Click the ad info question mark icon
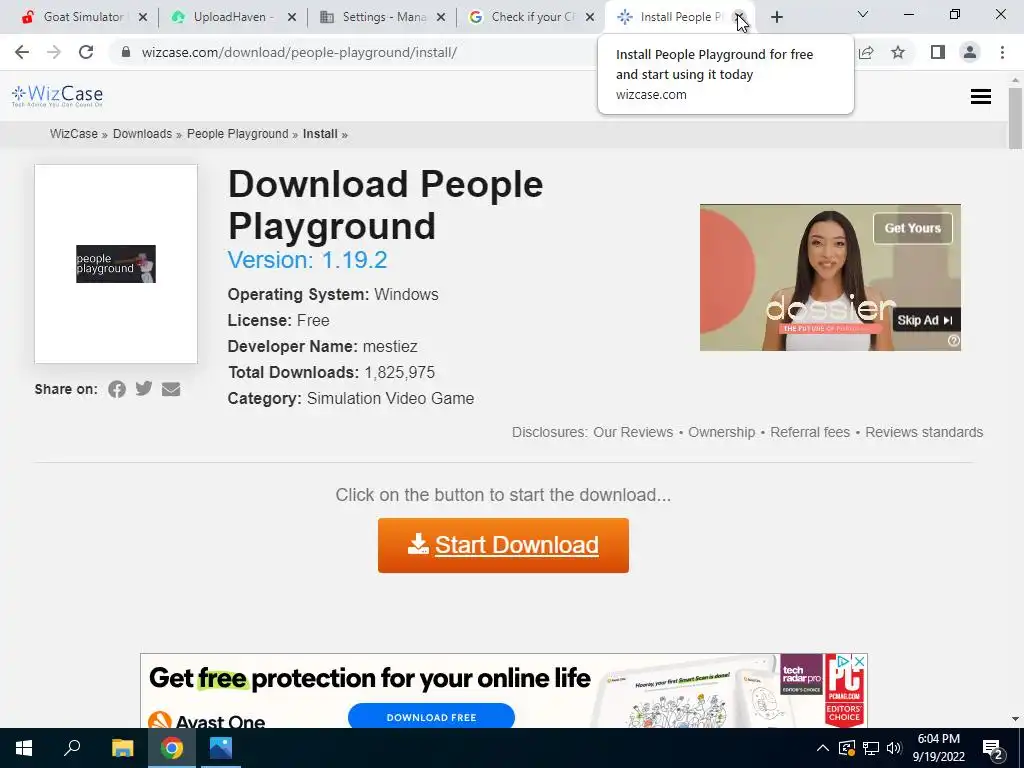The height and width of the screenshot is (768, 1024). [953, 341]
